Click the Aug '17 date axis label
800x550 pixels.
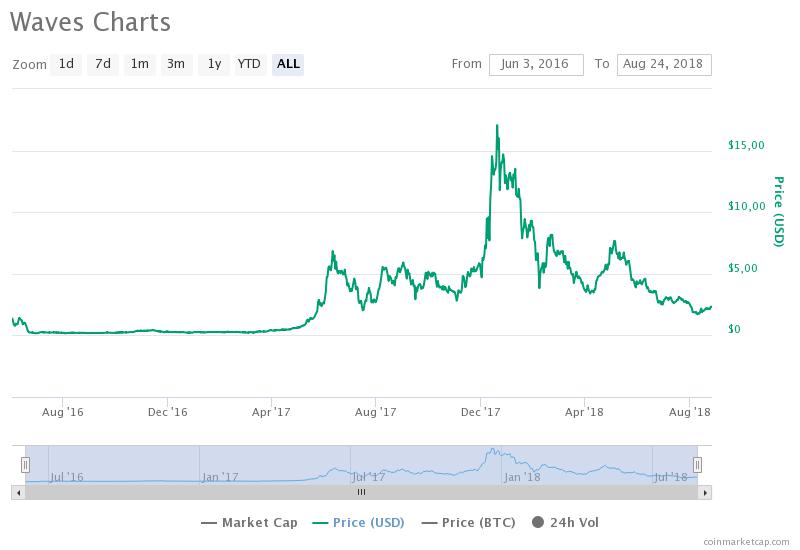(x=376, y=412)
